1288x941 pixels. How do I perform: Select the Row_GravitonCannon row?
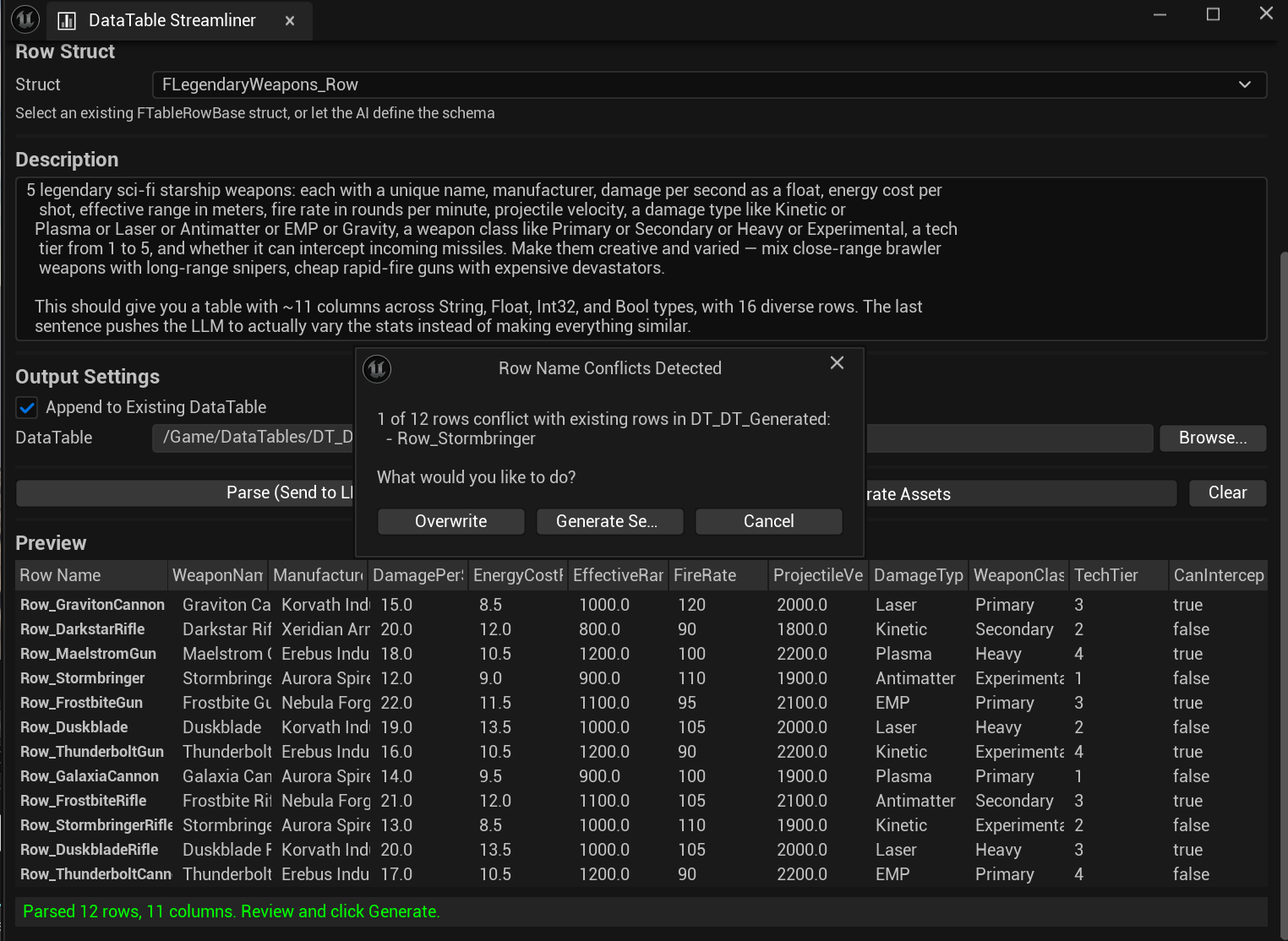tap(92, 605)
